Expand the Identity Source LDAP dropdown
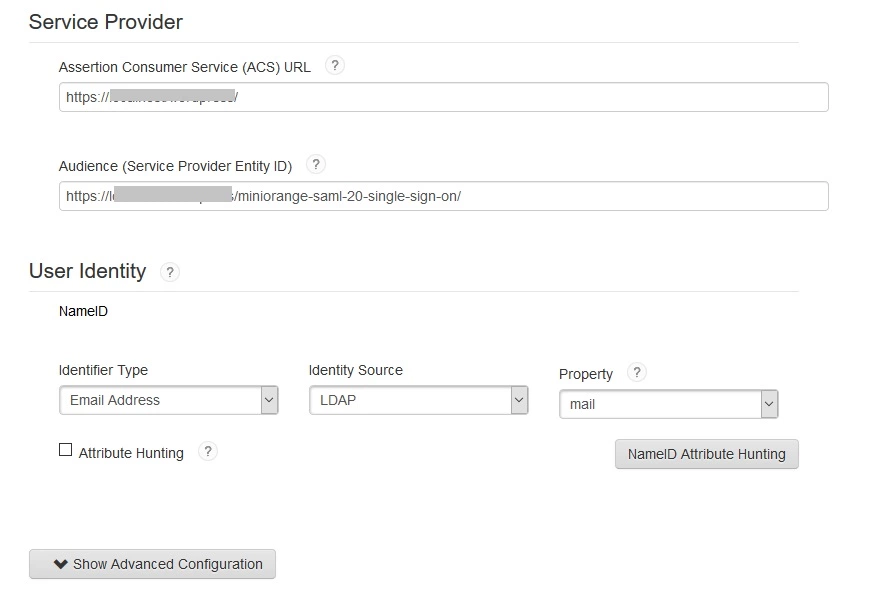The width and height of the screenshot is (875, 593). coord(419,400)
